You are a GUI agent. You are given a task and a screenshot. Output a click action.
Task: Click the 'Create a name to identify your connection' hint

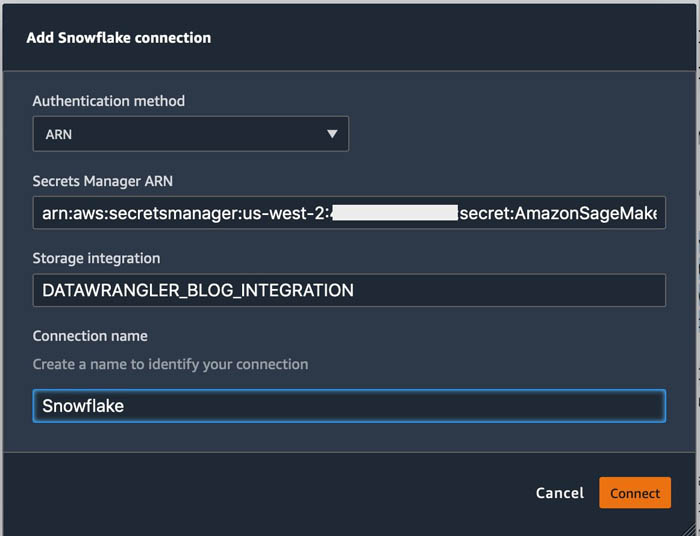(x=171, y=364)
